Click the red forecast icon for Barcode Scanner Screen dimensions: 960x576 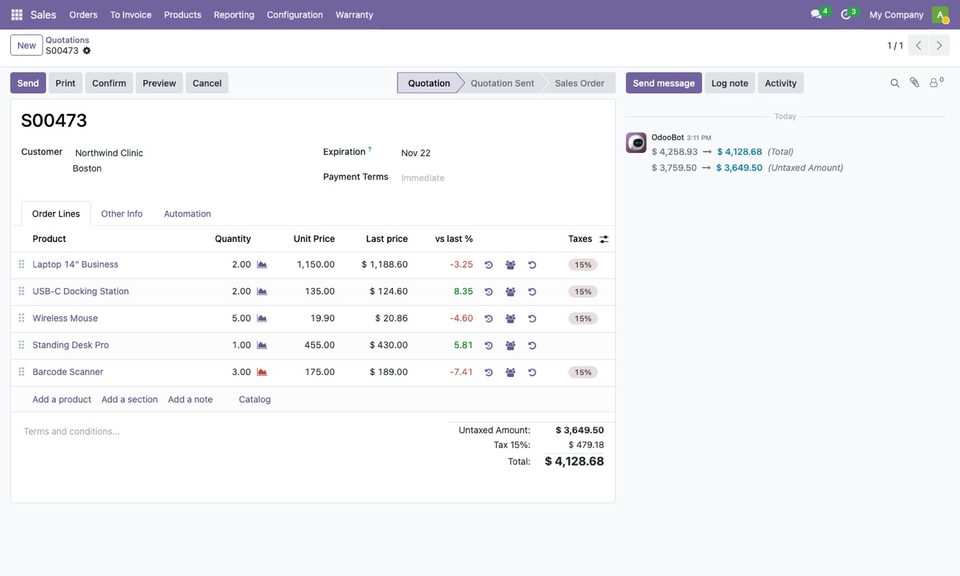pos(262,372)
